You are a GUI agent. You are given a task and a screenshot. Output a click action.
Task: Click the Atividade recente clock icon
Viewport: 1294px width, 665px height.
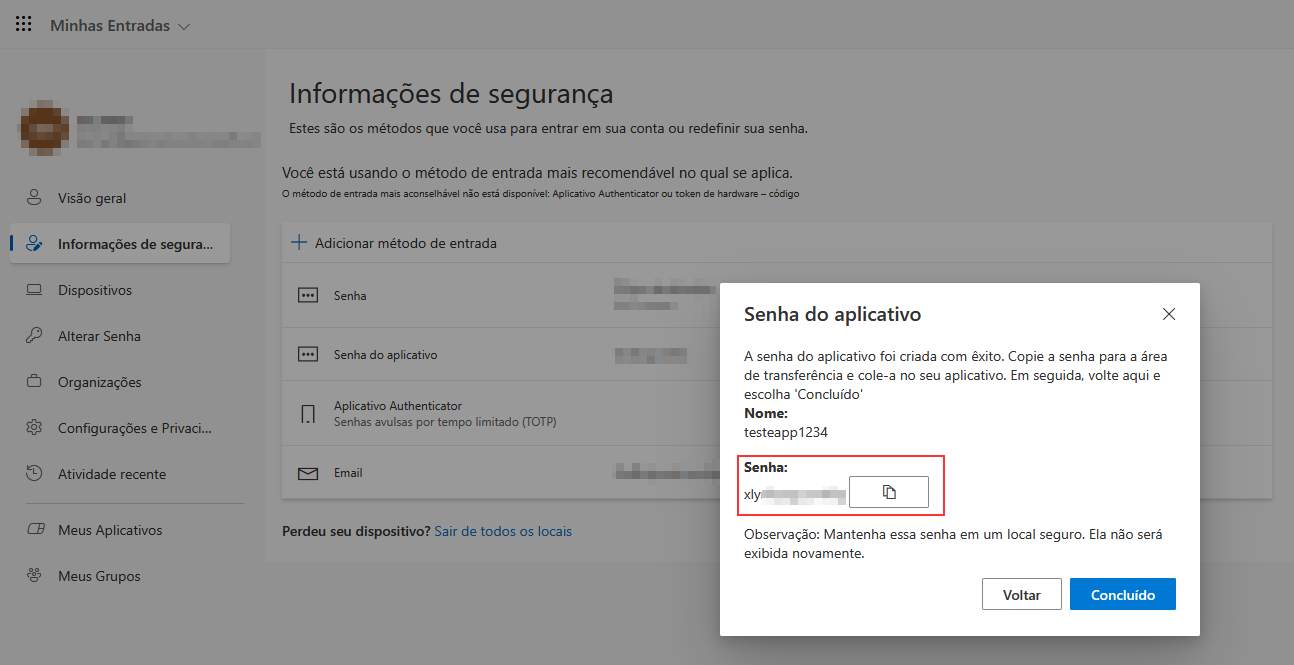tap(34, 474)
